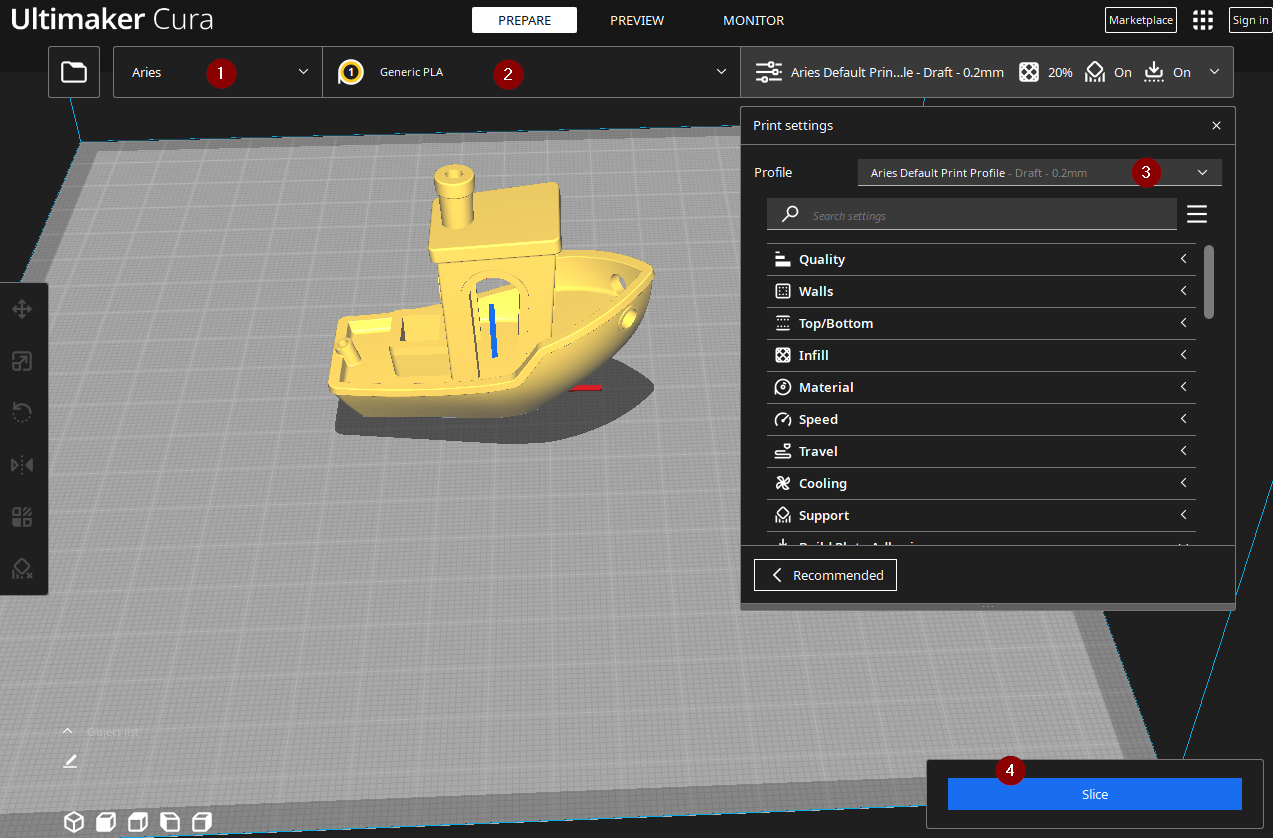The image size is (1273, 838).
Task: Expand the Material settings category
Action: click(981, 388)
